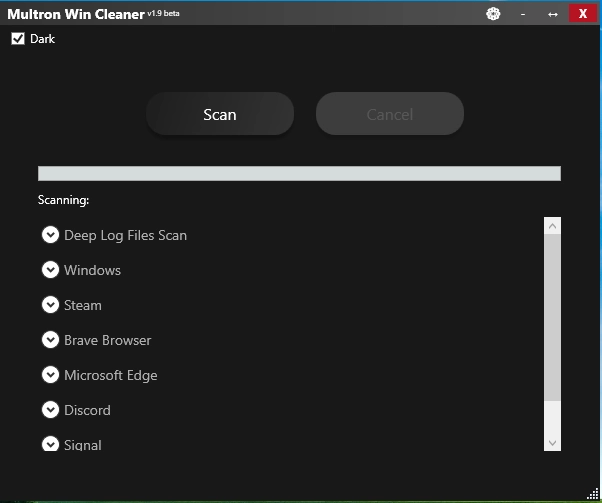Select the Windows list label
602x503 pixels.
92,270
